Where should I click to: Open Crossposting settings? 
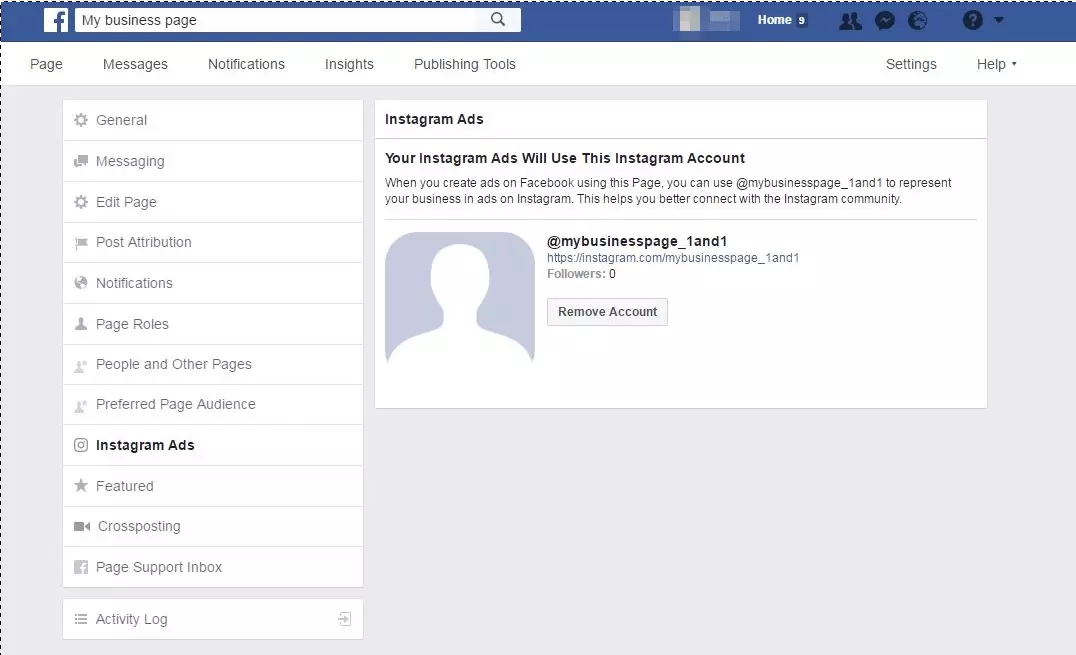click(213, 527)
